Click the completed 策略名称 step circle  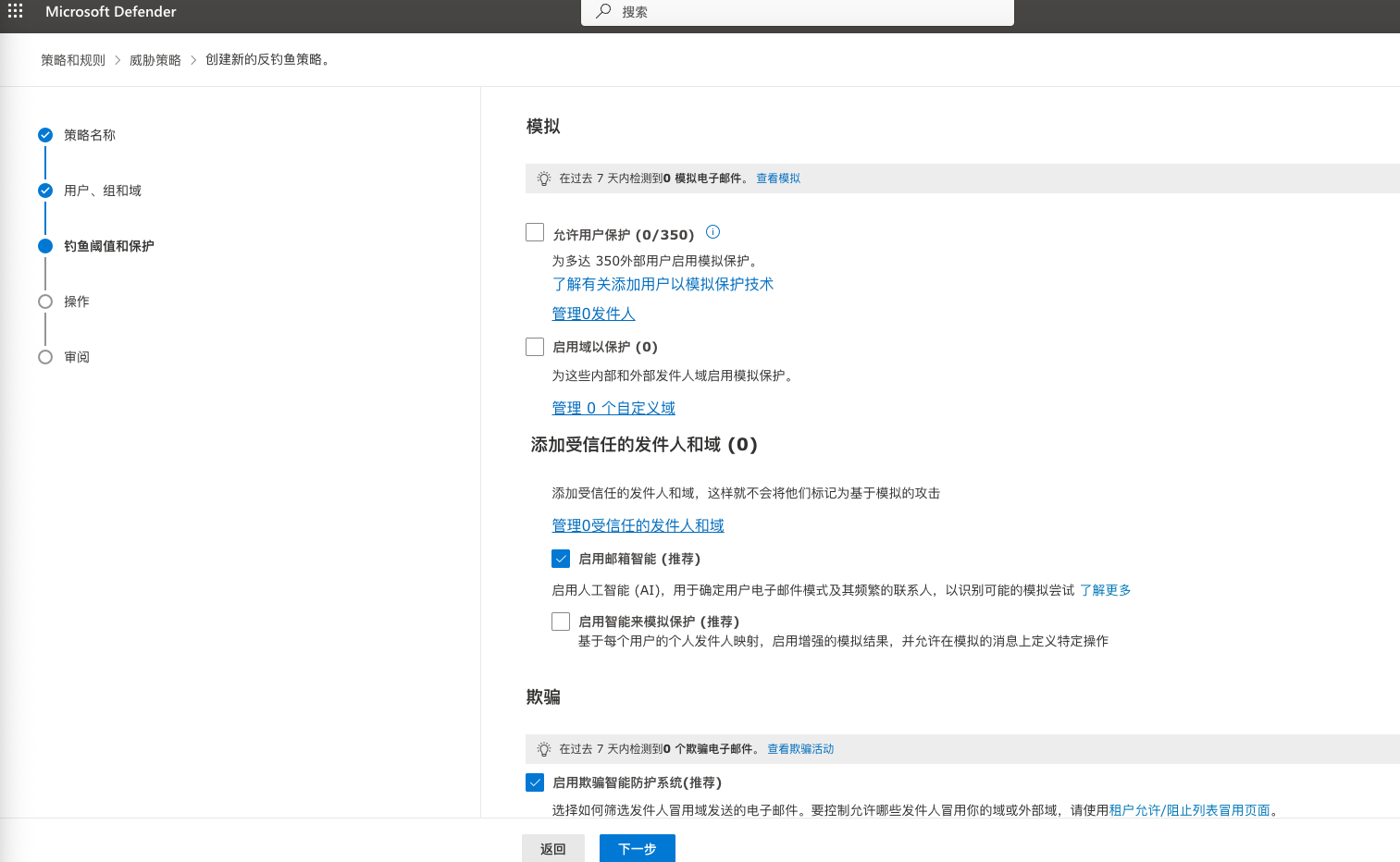(x=45, y=135)
